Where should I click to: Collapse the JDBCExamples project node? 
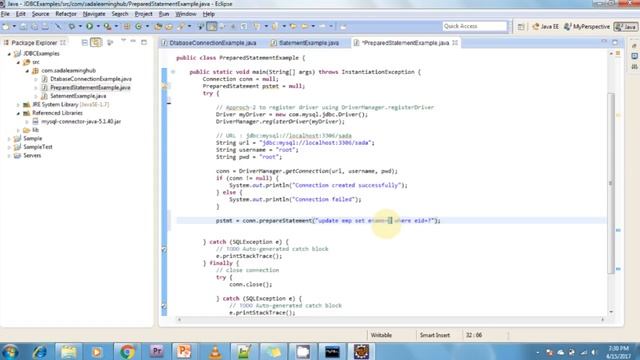click(x=9, y=54)
